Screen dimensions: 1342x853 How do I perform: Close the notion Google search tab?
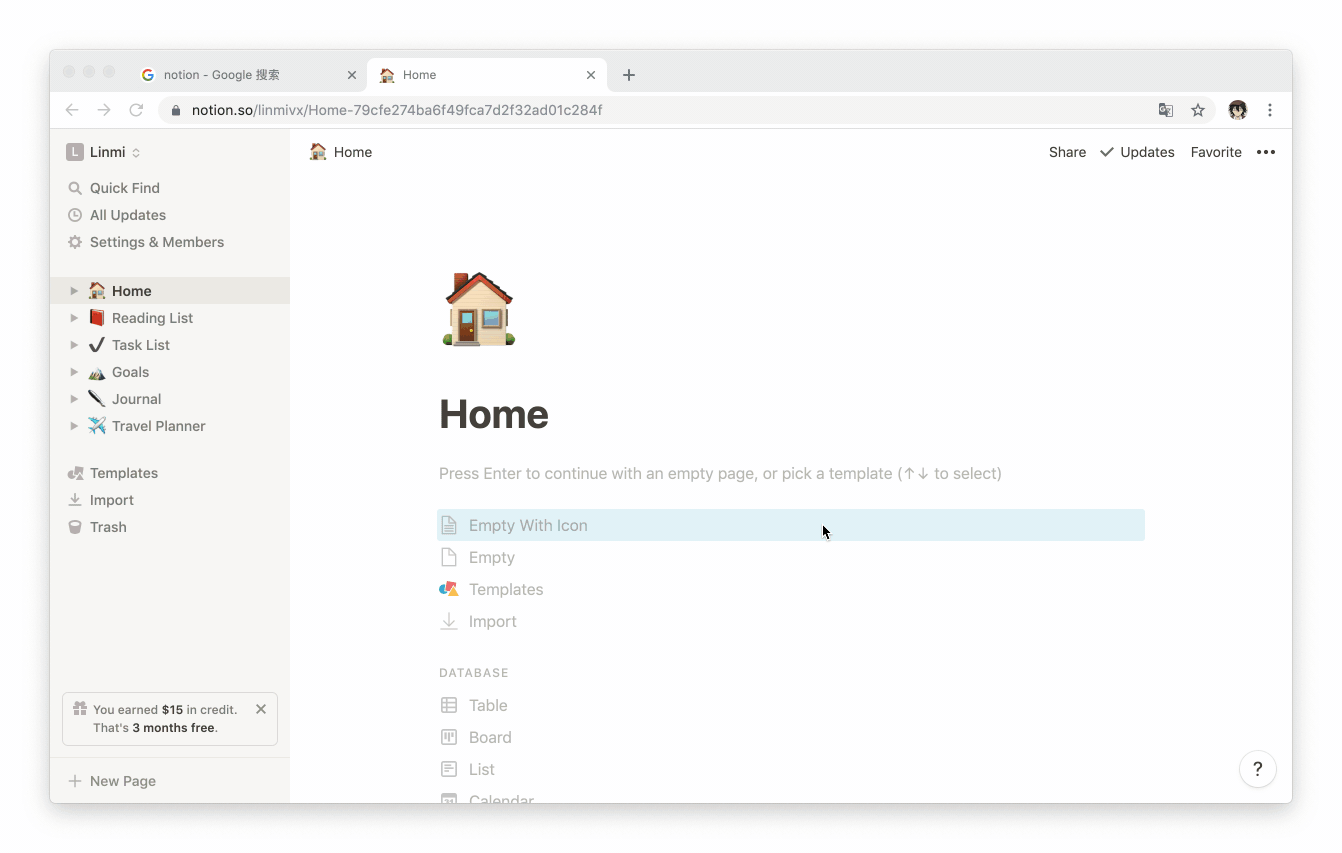pos(352,75)
